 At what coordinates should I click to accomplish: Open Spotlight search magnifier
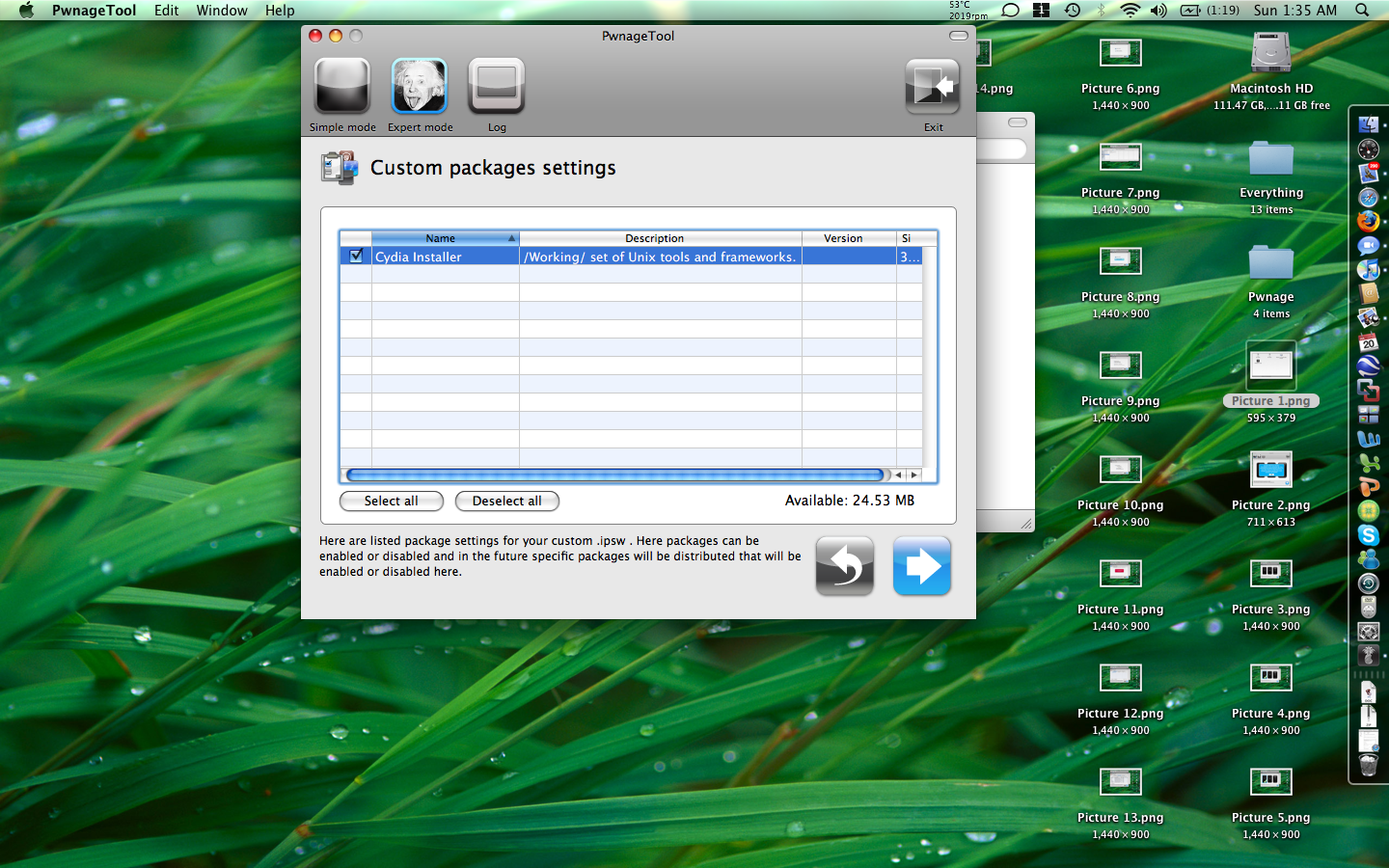click(1362, 11)
